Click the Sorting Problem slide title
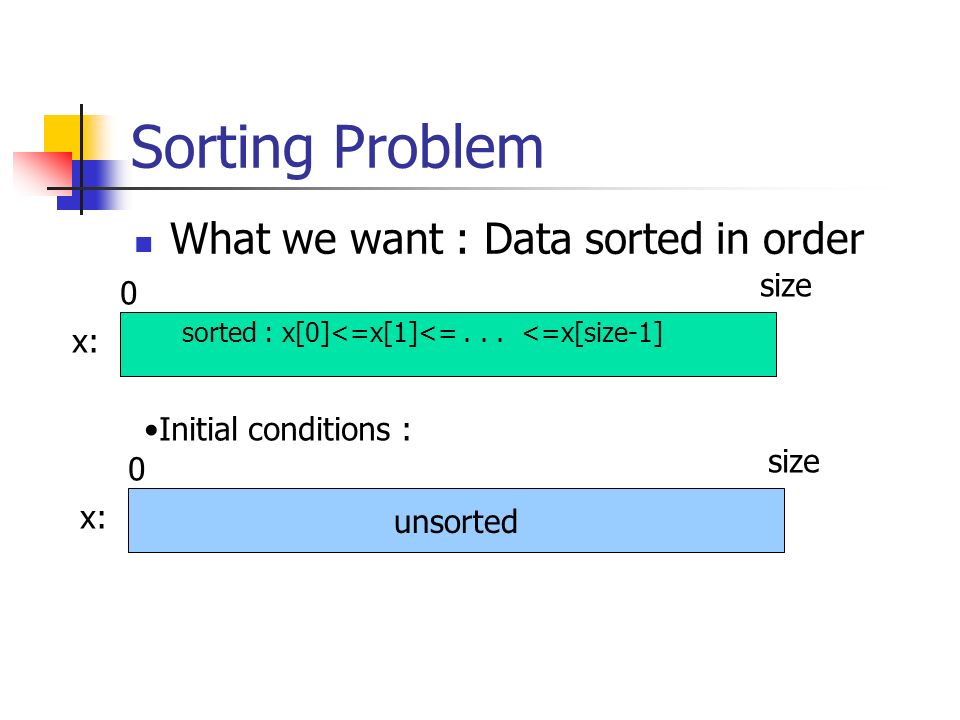 coord(337,149)
